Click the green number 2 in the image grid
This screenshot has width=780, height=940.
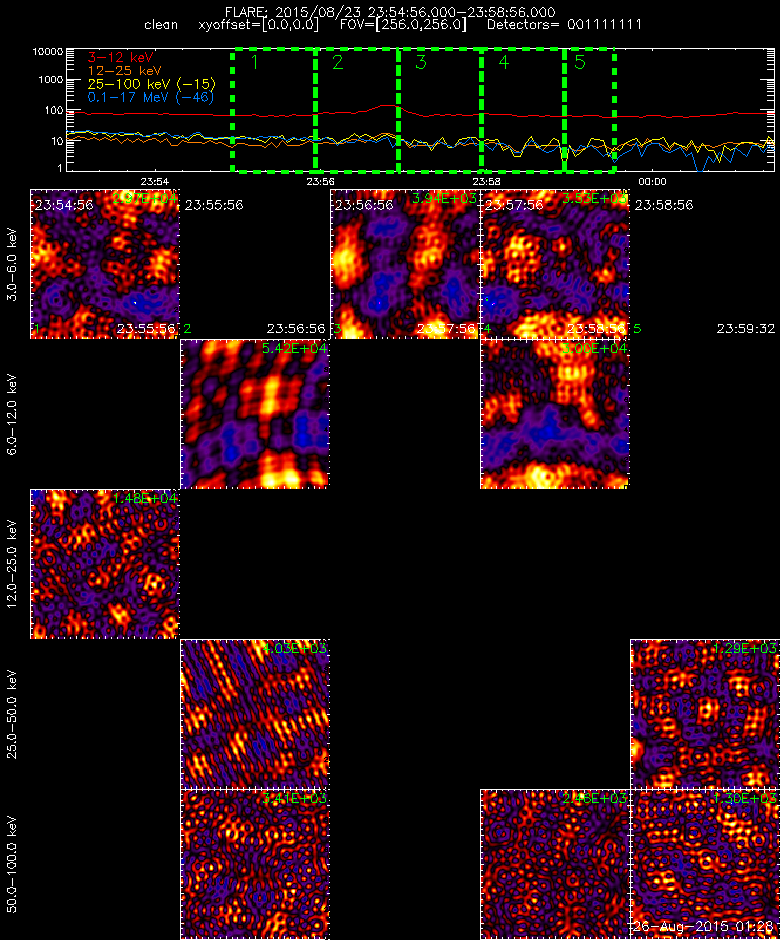188,329
